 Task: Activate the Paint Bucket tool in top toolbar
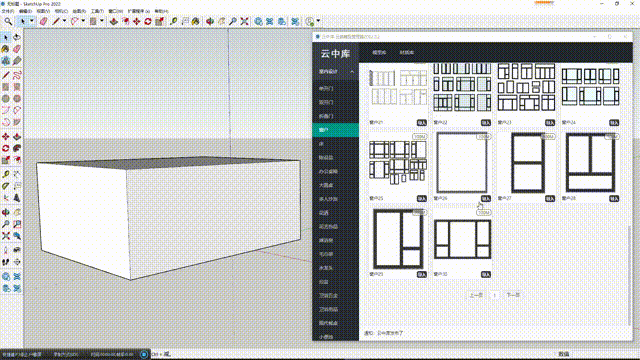click(x=196, y=21)
